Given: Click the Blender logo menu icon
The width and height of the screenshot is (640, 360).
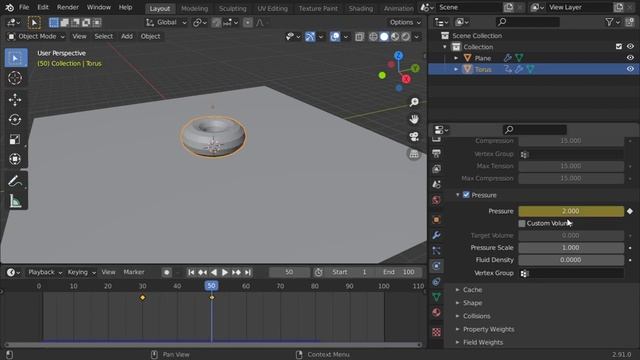Looking at the screenshot, I should [x=9, y=7].
